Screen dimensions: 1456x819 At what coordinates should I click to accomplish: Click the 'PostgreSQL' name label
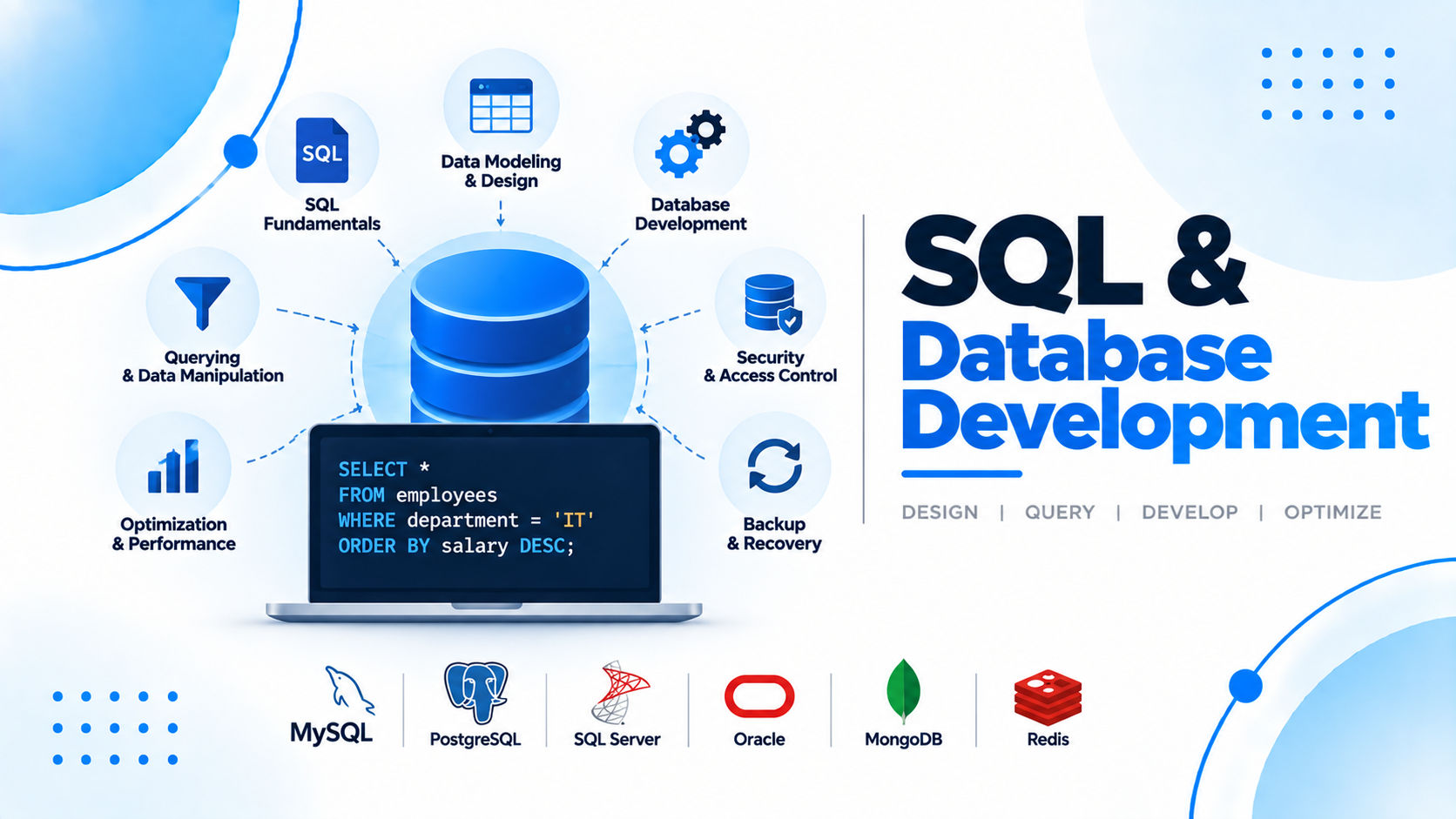click(x=475, y=739)
